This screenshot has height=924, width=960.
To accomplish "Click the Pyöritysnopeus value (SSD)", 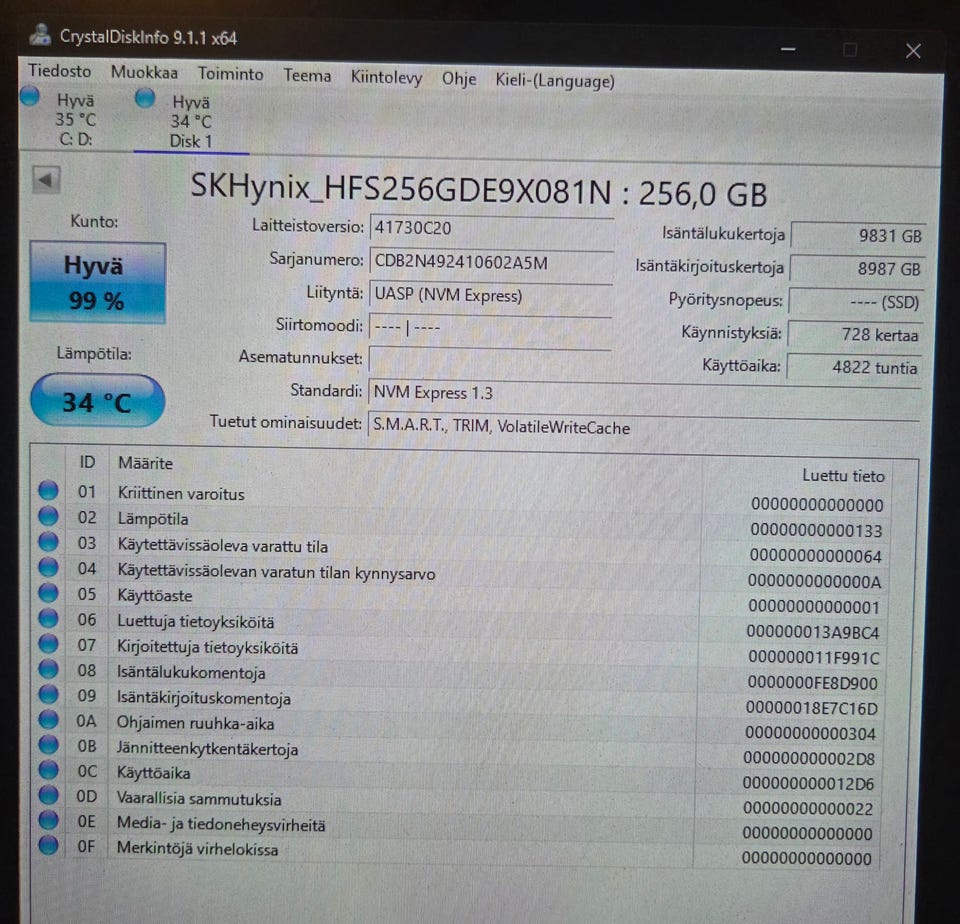I will tap(856, 301).
